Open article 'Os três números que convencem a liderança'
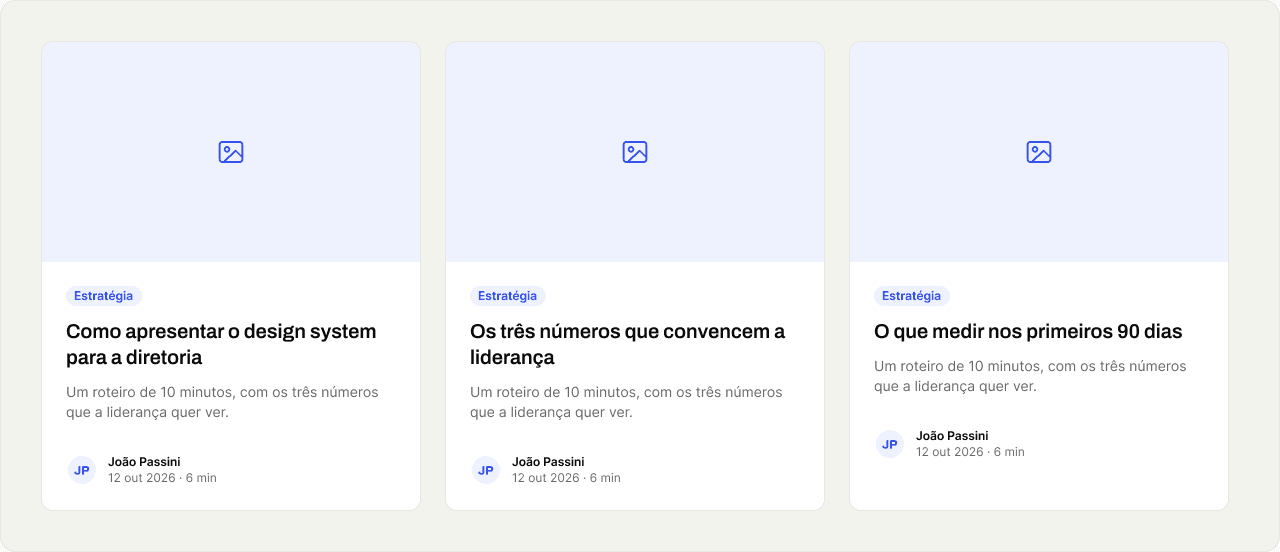The height and width of the screenshot is (552, 1280). pyautogui.click(x=628, y=344)
